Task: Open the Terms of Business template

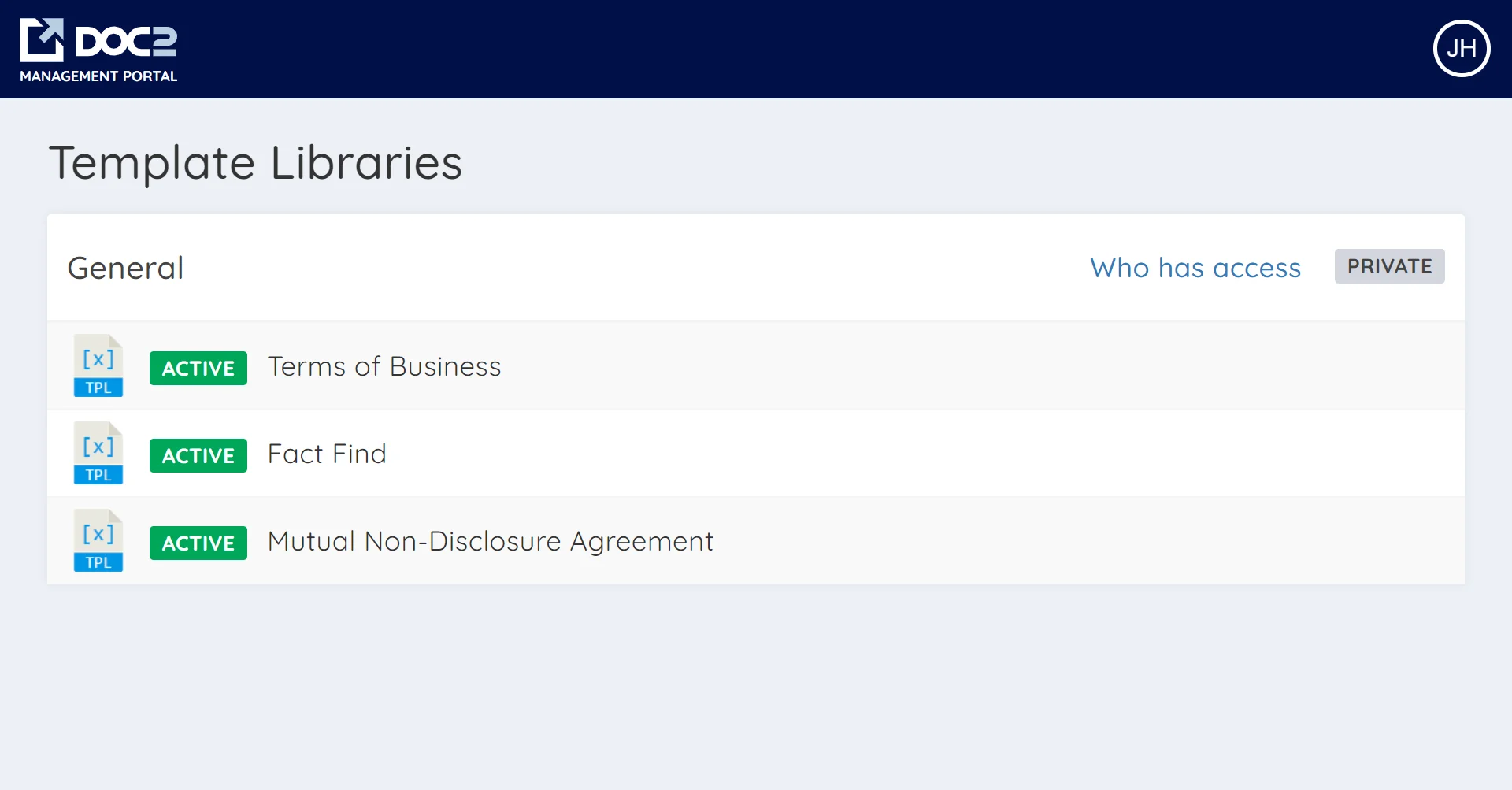Action: pos(384,366)
